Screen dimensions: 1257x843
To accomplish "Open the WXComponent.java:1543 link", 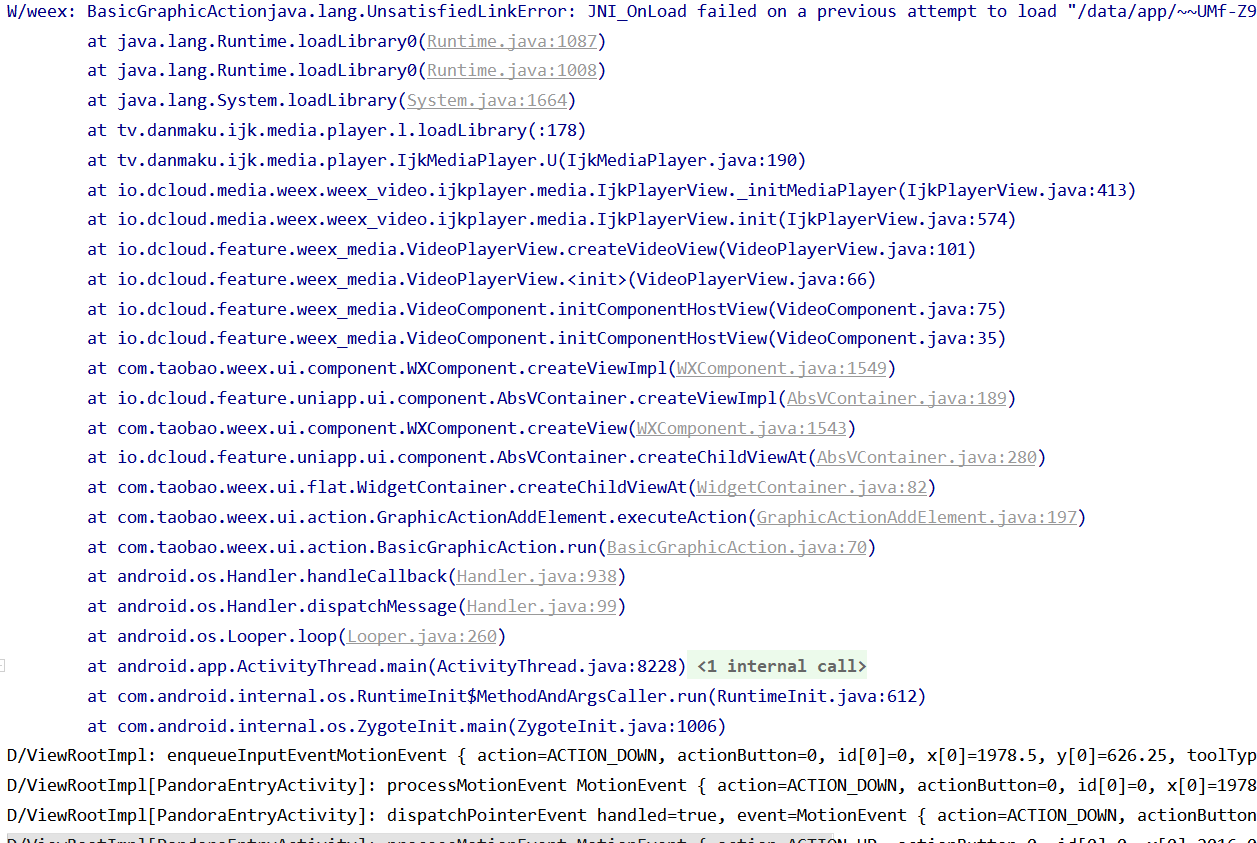I will [x=741, y=428].
